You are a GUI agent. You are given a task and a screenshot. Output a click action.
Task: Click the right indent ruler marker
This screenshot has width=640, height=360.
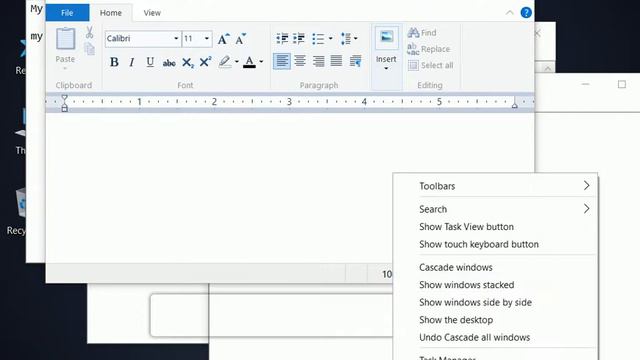coord(515,105)
